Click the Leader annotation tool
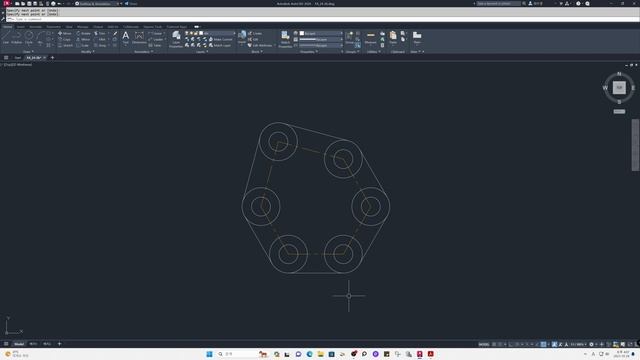 coord(156,40)
